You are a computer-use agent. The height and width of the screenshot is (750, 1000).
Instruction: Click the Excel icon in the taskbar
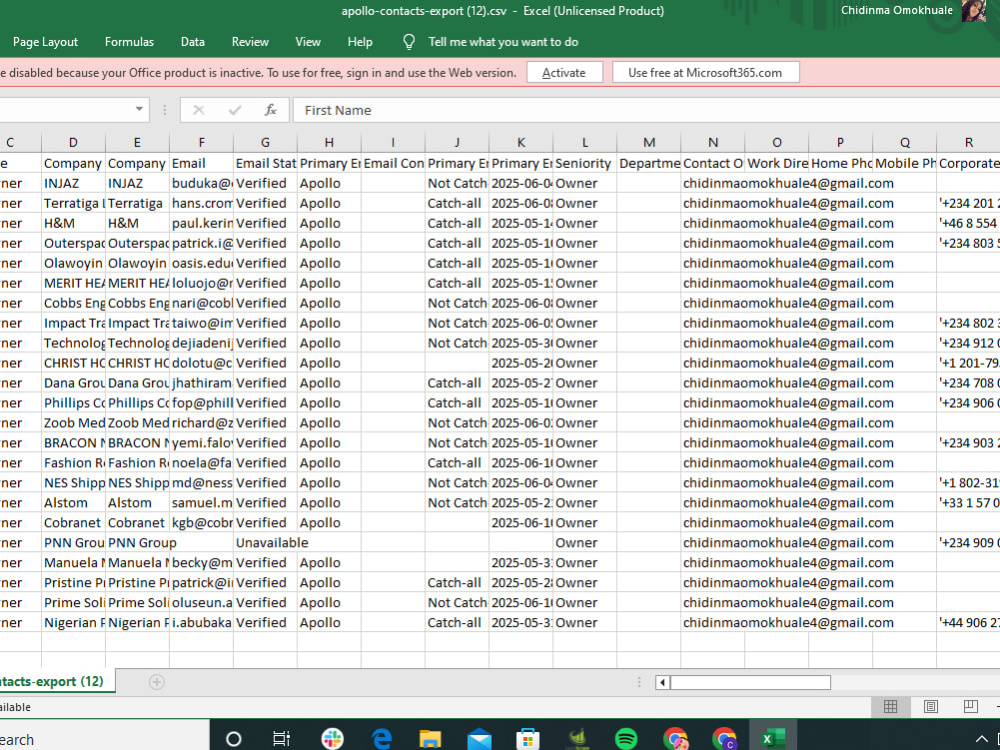tap(773, 739)
